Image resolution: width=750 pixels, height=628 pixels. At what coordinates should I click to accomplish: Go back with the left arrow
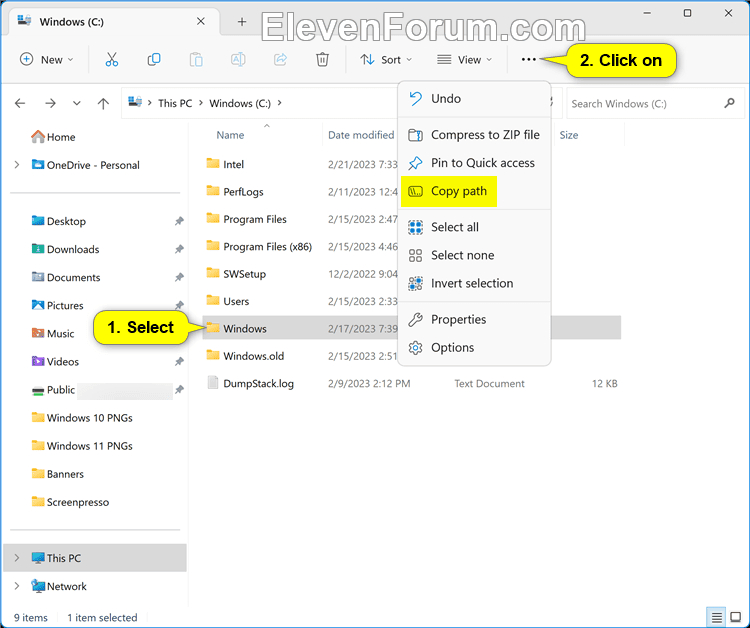tap(20, 103)
